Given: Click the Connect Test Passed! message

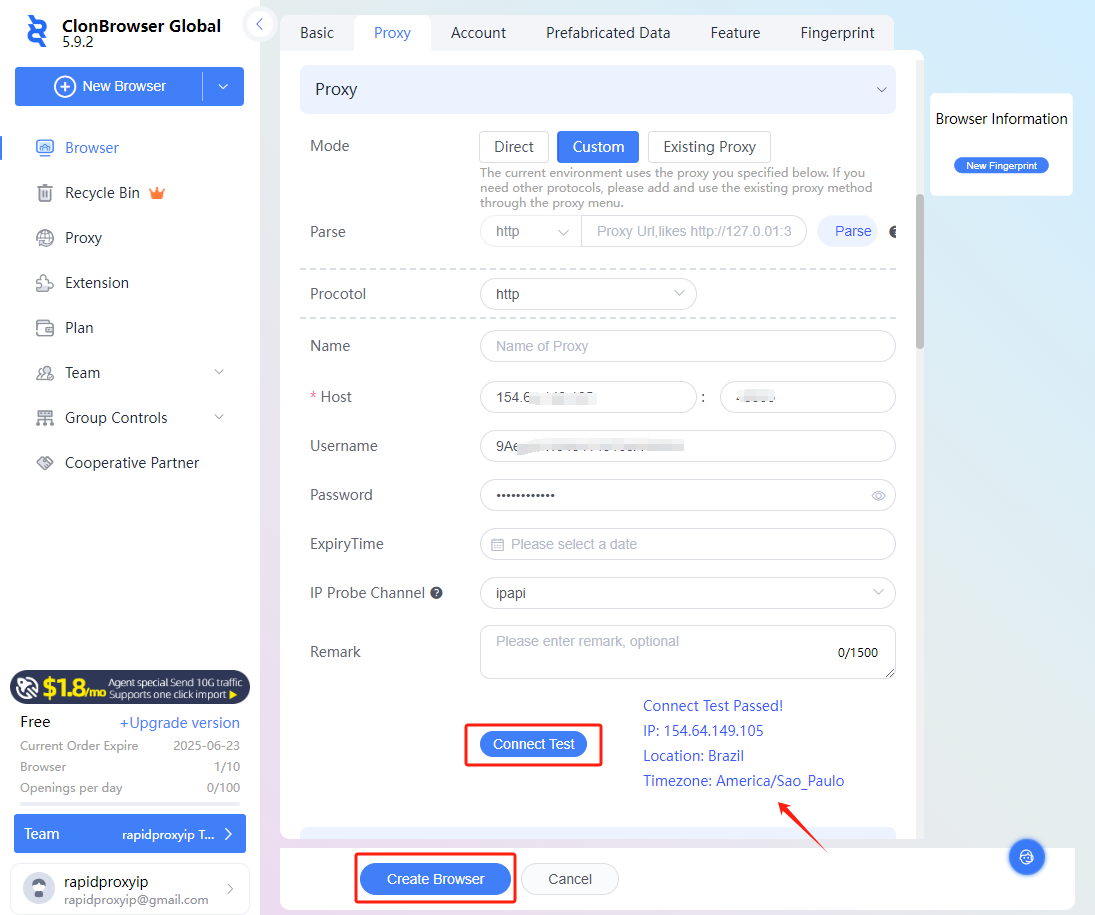Looking at the screenshot, I should (x=713, y=706).
